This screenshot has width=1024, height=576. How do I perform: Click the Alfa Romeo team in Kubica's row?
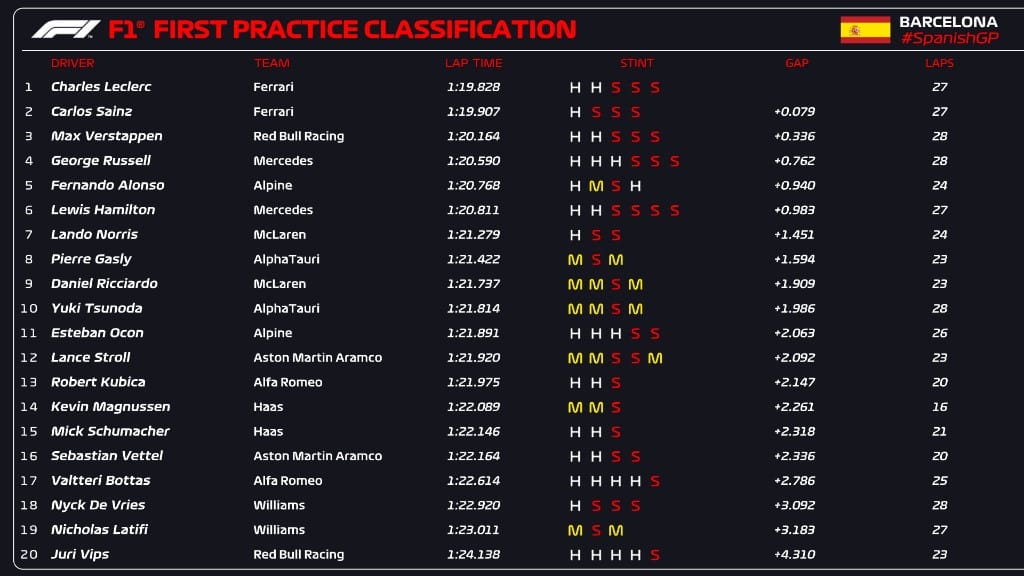click(x=288, y=382)
